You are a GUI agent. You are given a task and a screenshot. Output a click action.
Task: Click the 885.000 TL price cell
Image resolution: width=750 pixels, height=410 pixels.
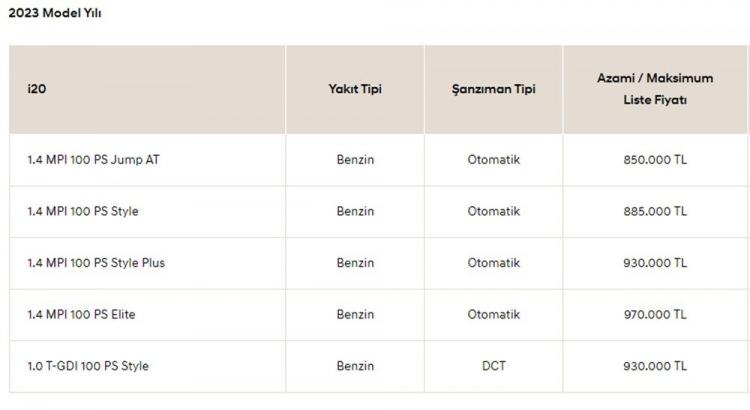(x=655, y=211)
